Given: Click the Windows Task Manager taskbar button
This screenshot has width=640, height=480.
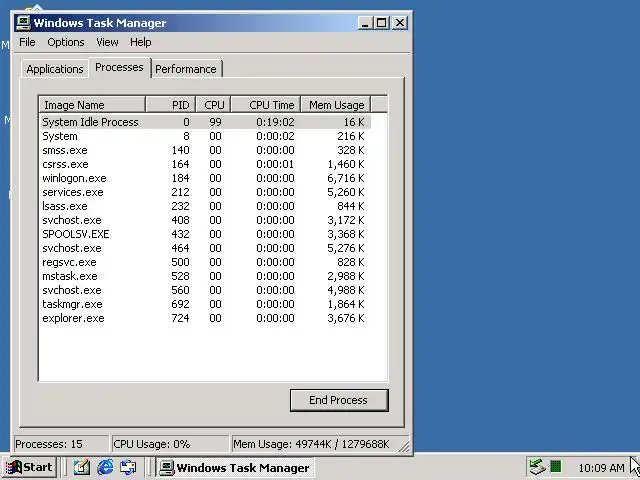Looking at the screenshot, I should click(235, 467).
